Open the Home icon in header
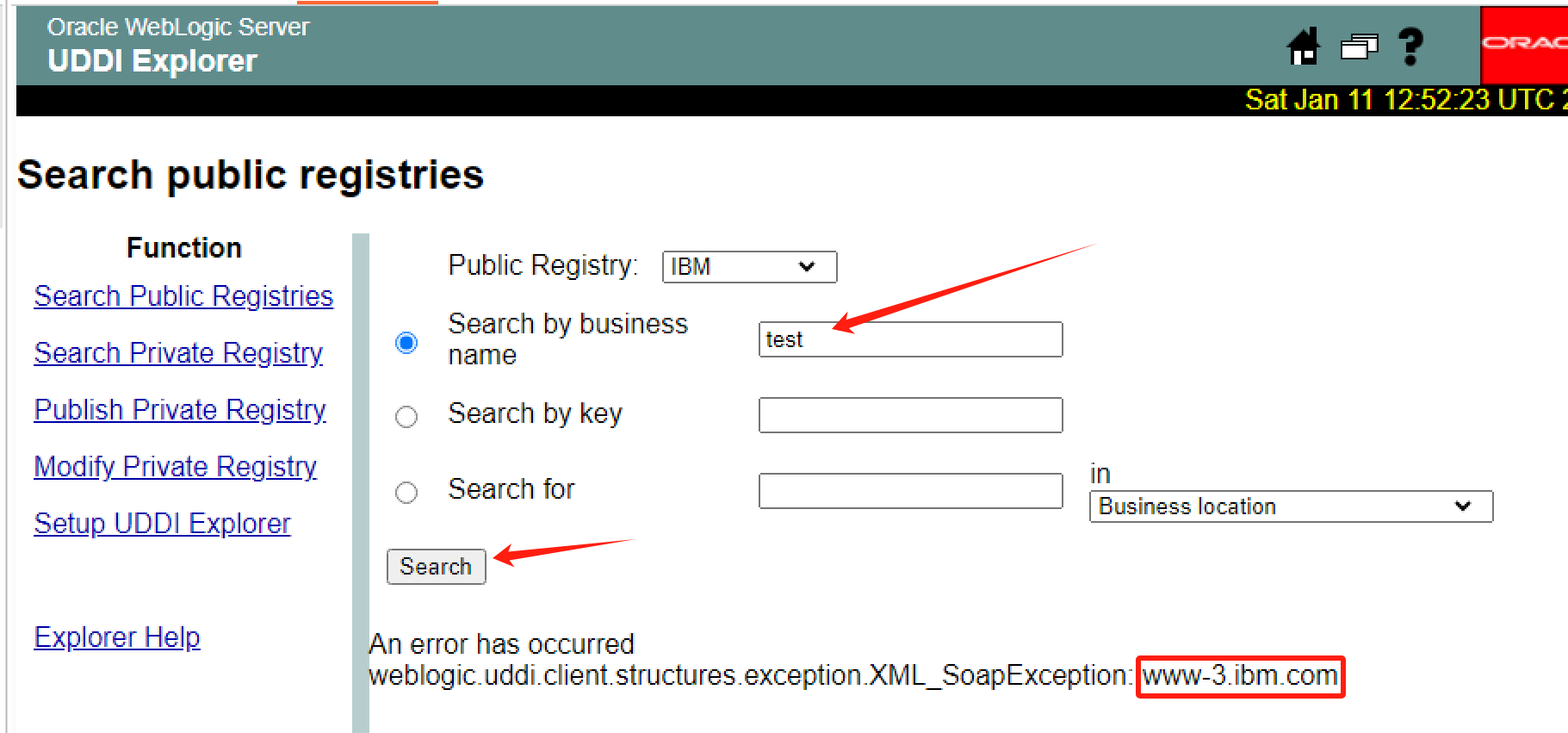 point(1304,47)
